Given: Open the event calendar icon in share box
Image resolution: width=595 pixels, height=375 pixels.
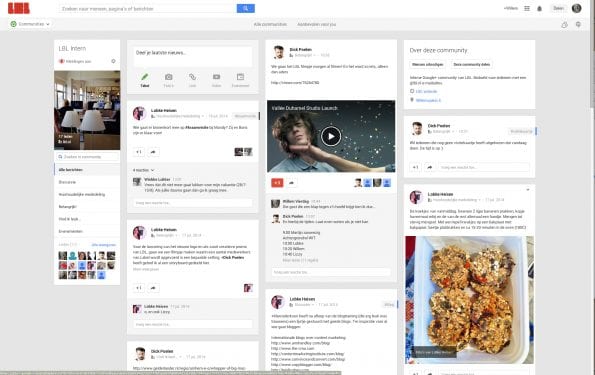Looking at the screenshot, I should tap(240, 77).
